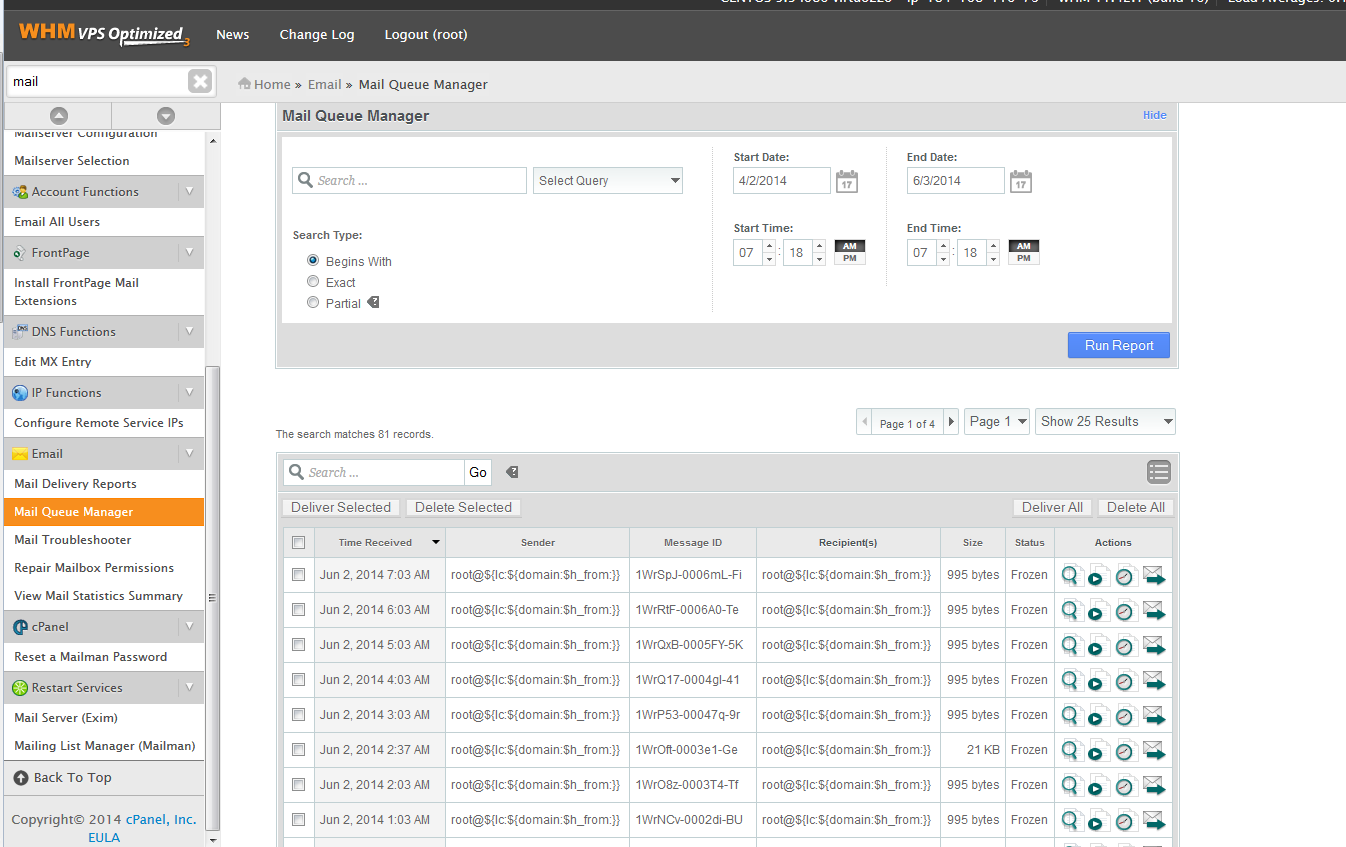This screenshot has width=1346, height=847.
Task: View message for the Jun 2 7:03 AM email
Action: coord(1072,576)
